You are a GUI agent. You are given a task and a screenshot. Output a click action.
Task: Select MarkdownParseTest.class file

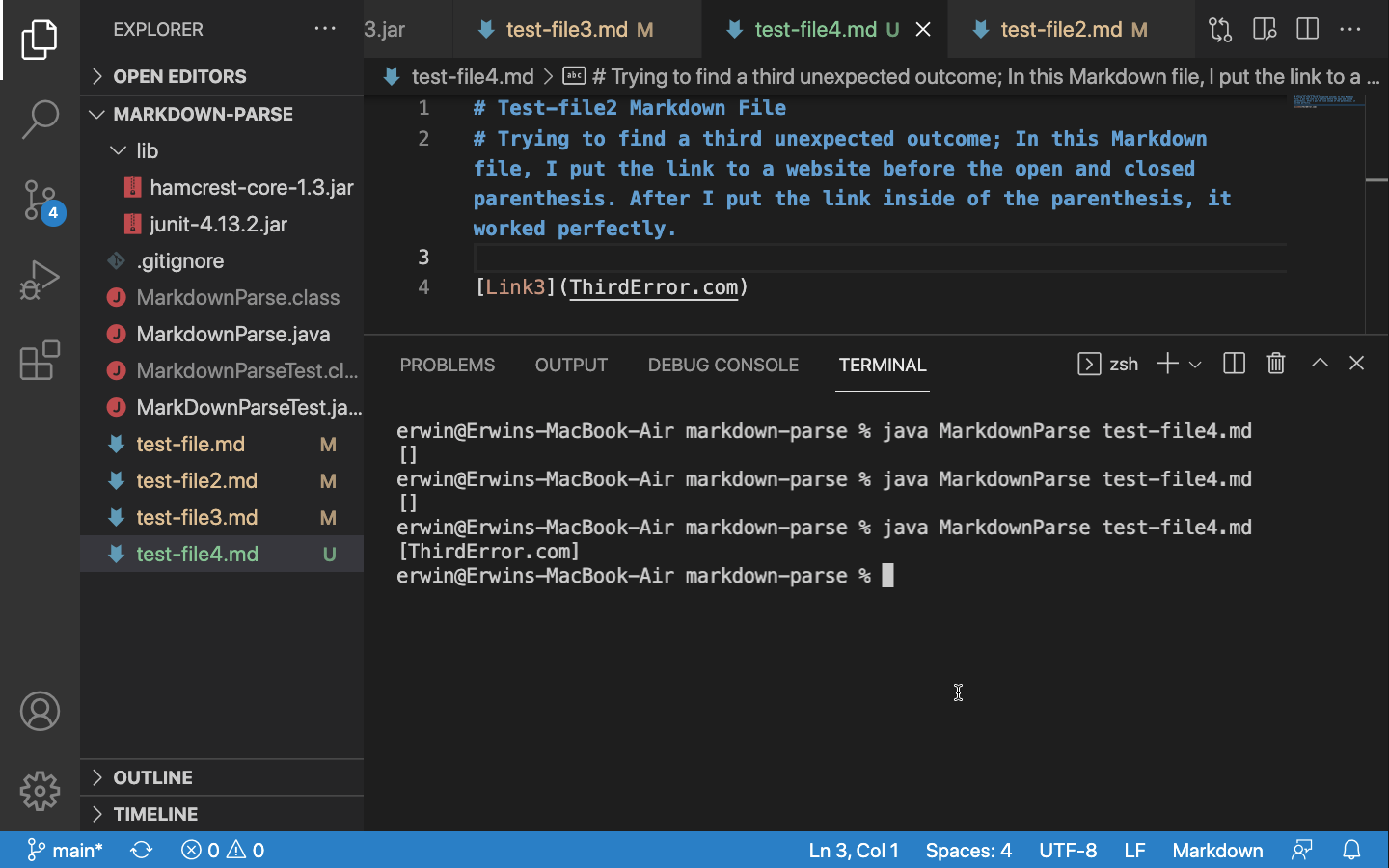(x=222, y=370)
